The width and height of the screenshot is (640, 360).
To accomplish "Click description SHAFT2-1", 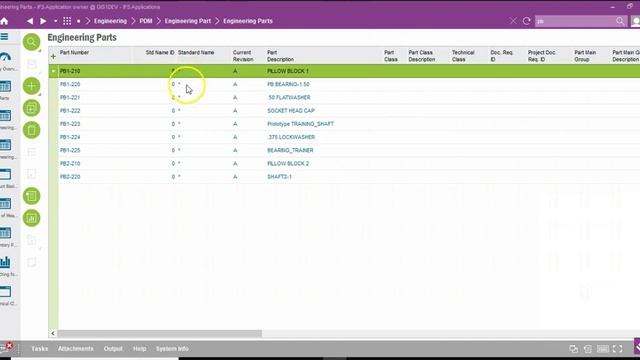I will [x=279, y=177].
